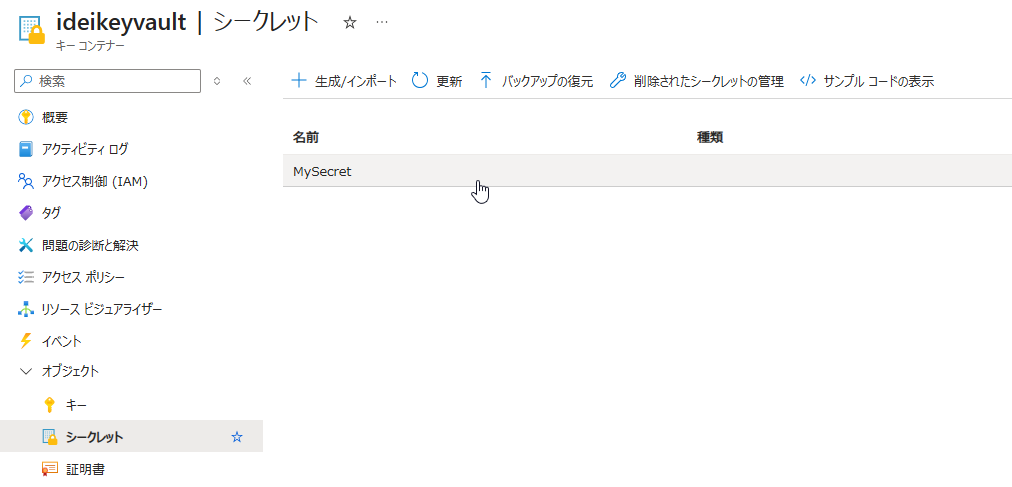Open アクセス制御 (IAM)
This screenshot has width=1012, height=487.
[95, 182]
